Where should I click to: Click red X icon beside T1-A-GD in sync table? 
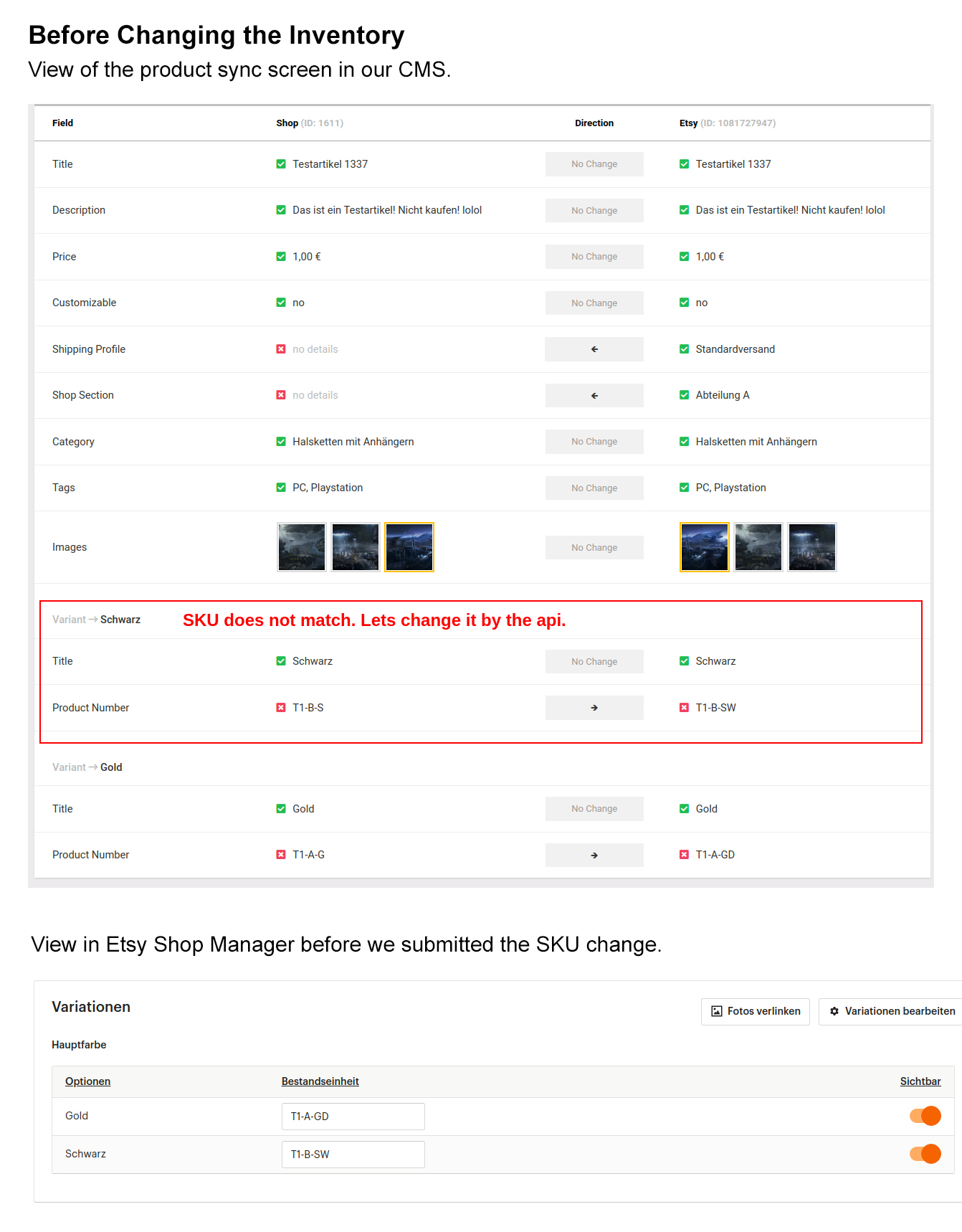(685, 855)
